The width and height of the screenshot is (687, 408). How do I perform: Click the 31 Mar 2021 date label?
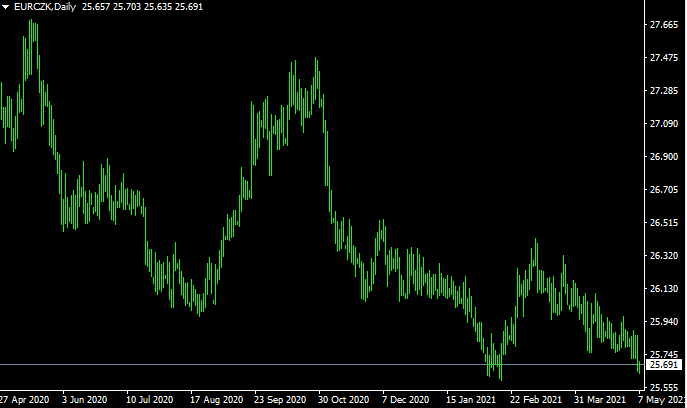(x=600, y=400)
